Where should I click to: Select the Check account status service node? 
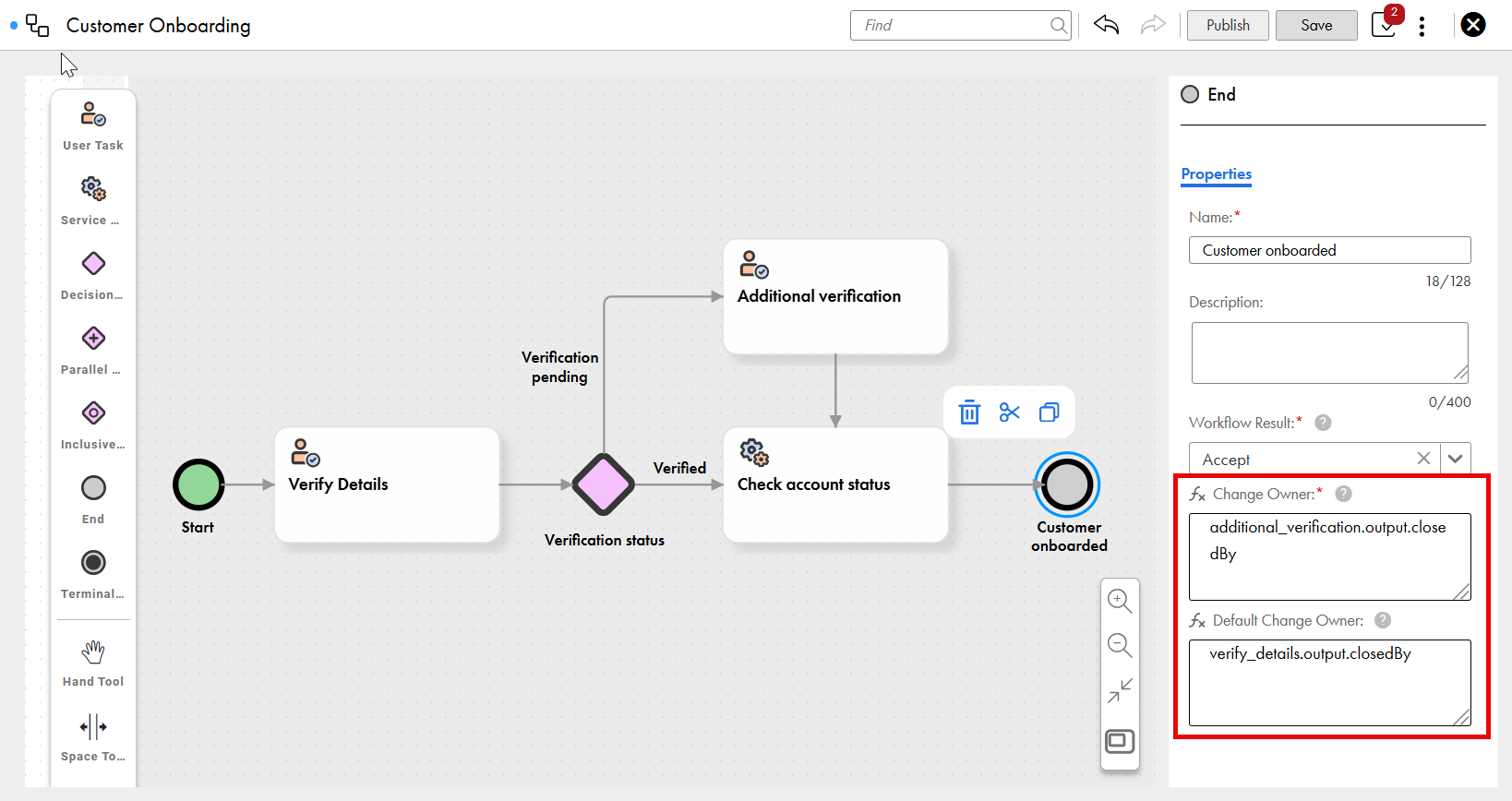click(x=835, y=484)
